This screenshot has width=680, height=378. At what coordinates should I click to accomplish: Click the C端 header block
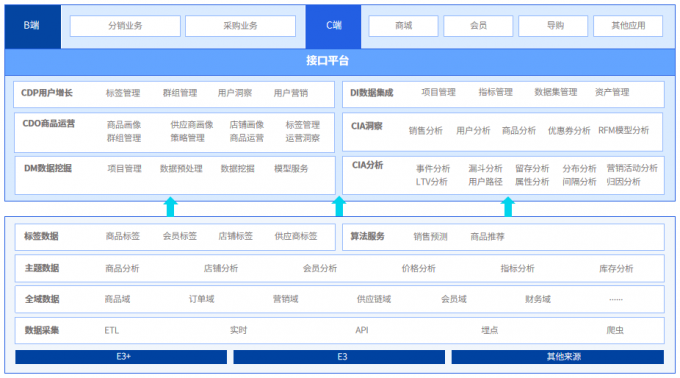pos(333,26)
